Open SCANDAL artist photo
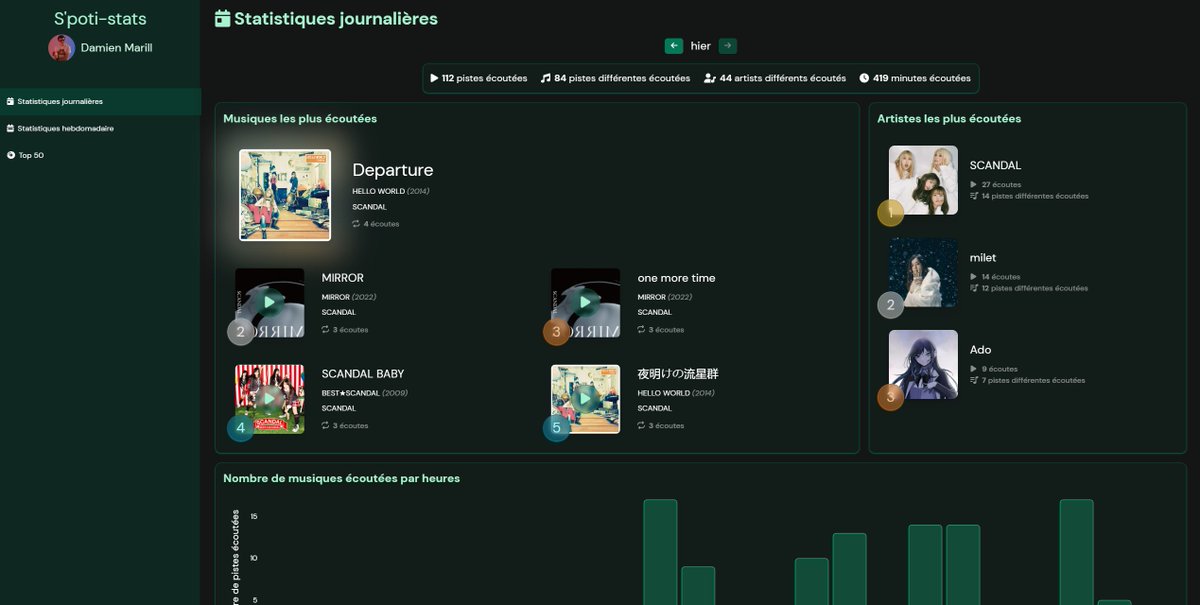Screen dimensions: 1200x605 tap(923, 180)
